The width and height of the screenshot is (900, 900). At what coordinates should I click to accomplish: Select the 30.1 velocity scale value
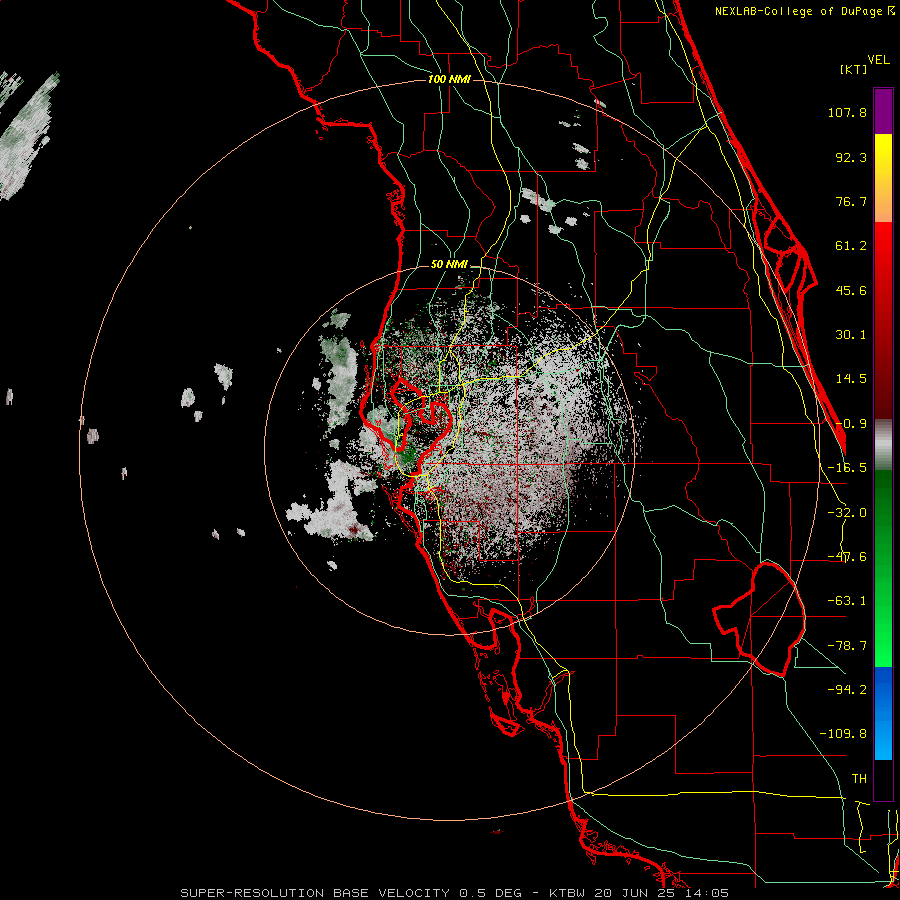pyautogui.click(x=851, y=335)
